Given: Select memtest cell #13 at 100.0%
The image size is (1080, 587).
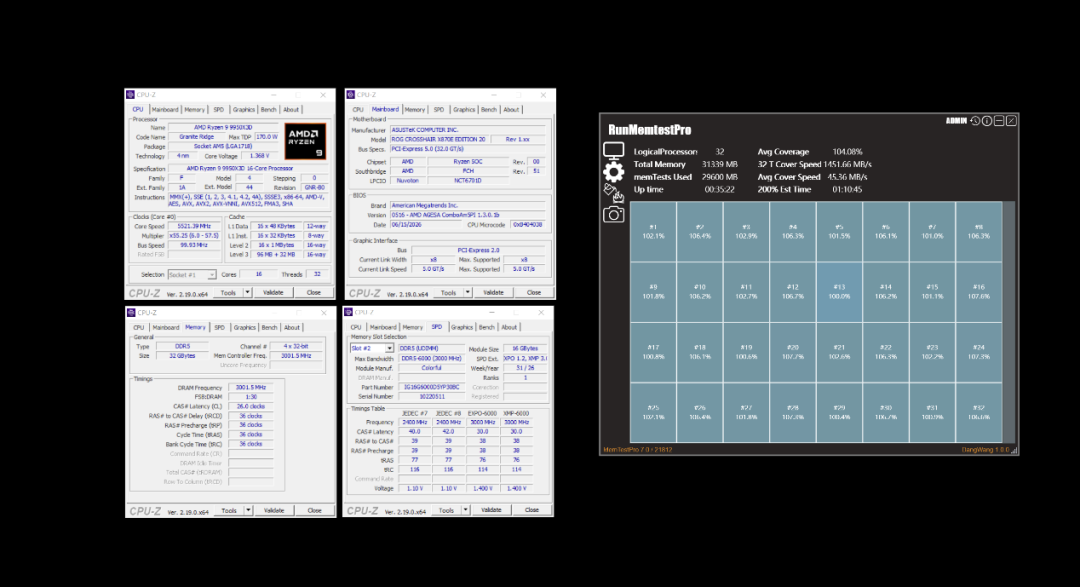Looking at the screenshot, I should click(x=839, y=292).
